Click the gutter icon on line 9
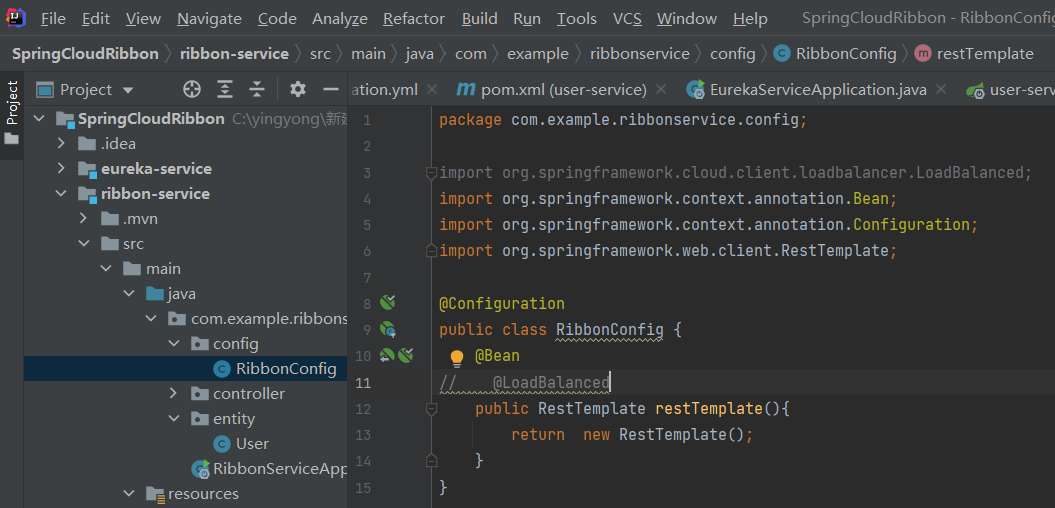Image resolution: width=1055 pixels, height=508 pixels. click(x=387, y=329)
